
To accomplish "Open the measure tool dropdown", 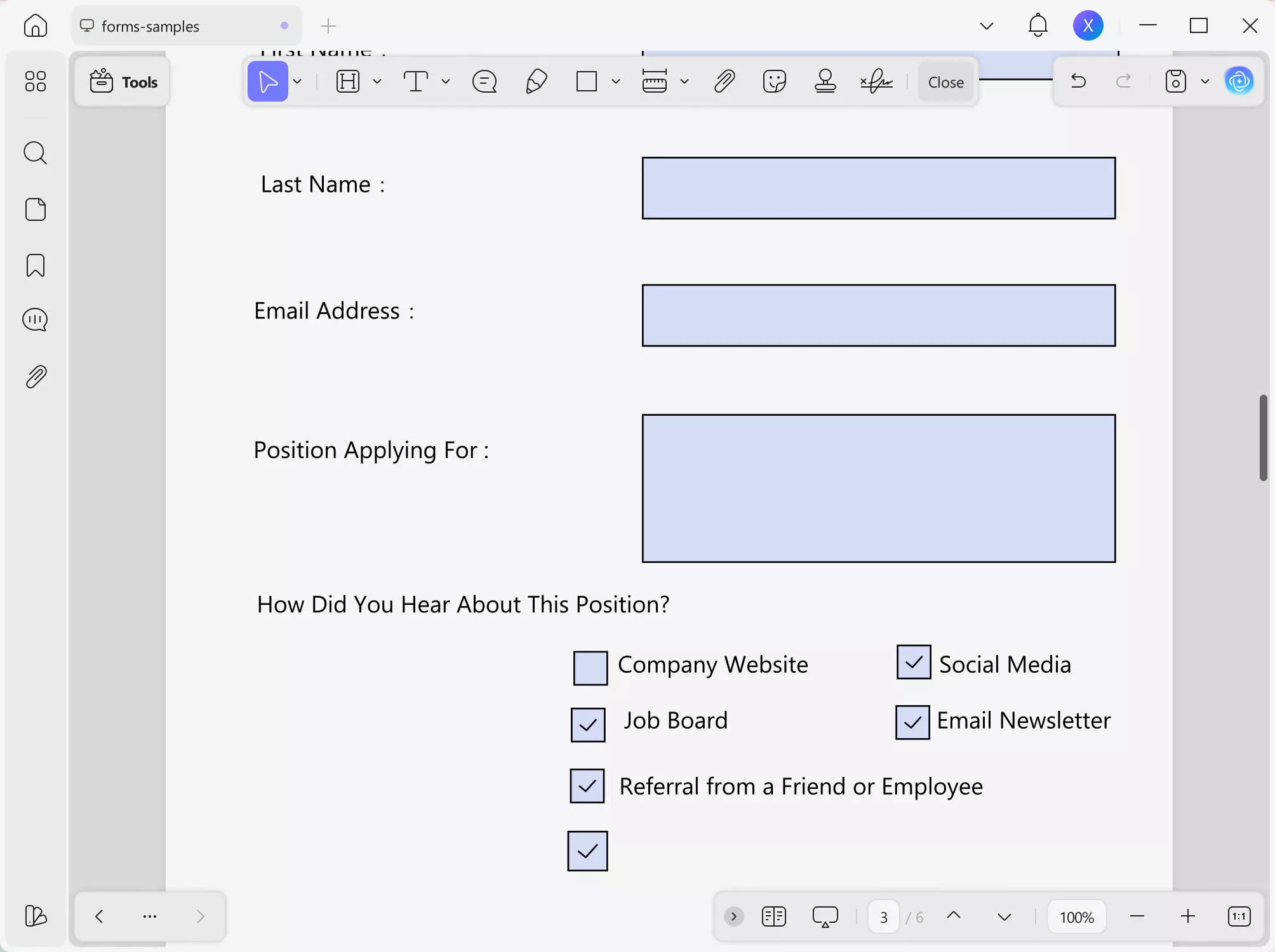I will point(684,81).
